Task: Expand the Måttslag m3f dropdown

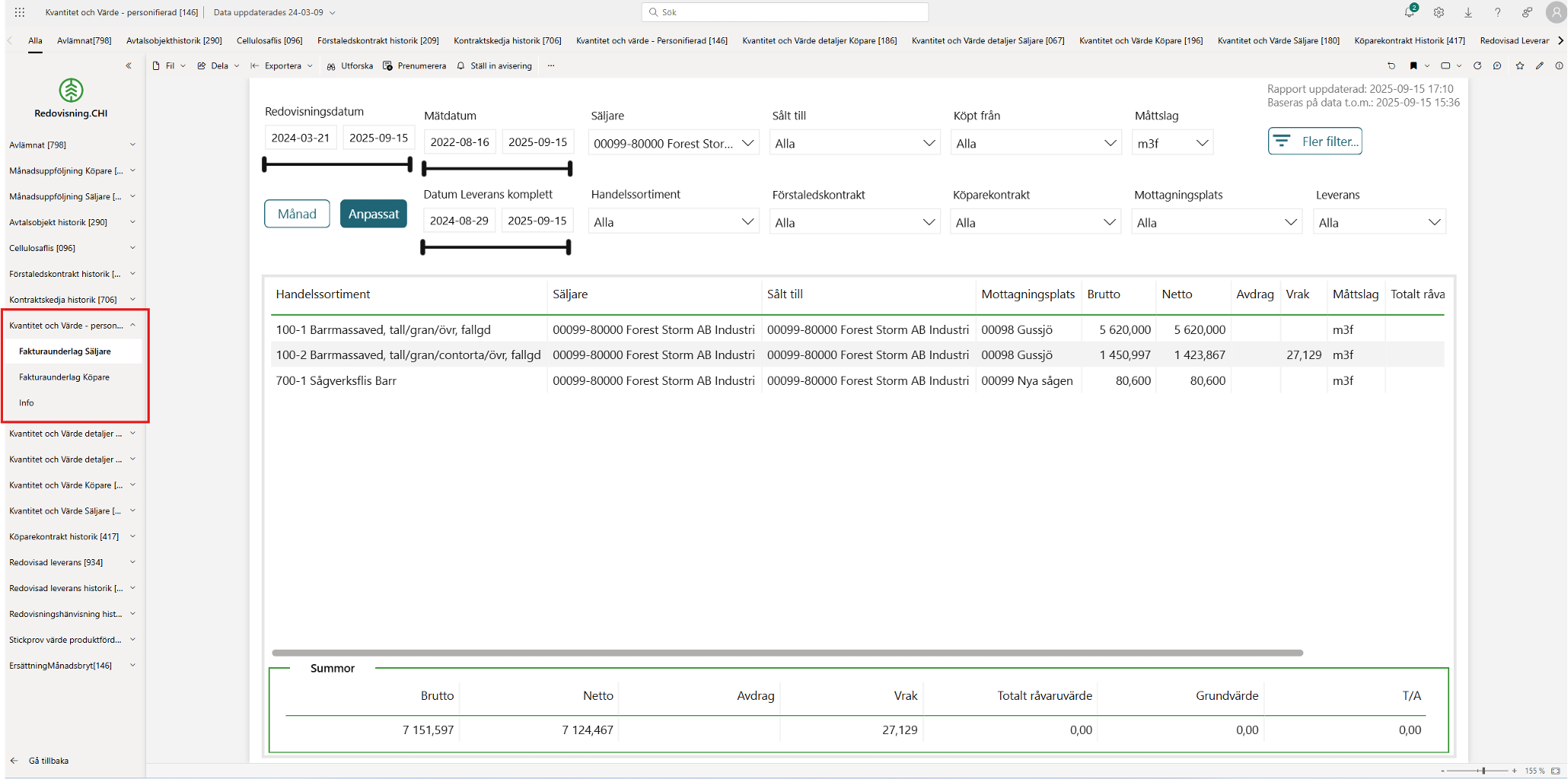Action: pyautogui.click(x=1172, y=143)
